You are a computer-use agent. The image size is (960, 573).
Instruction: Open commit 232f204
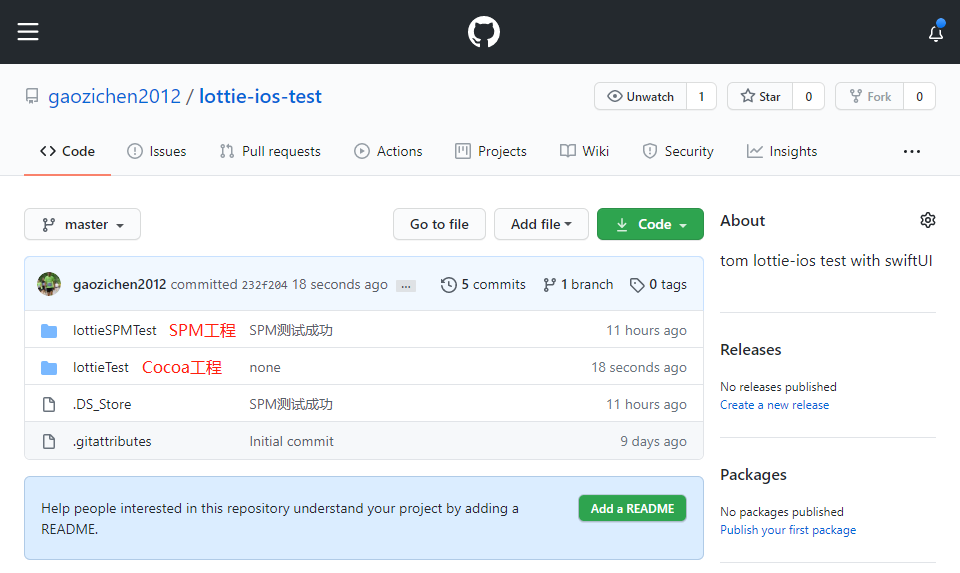264,285
